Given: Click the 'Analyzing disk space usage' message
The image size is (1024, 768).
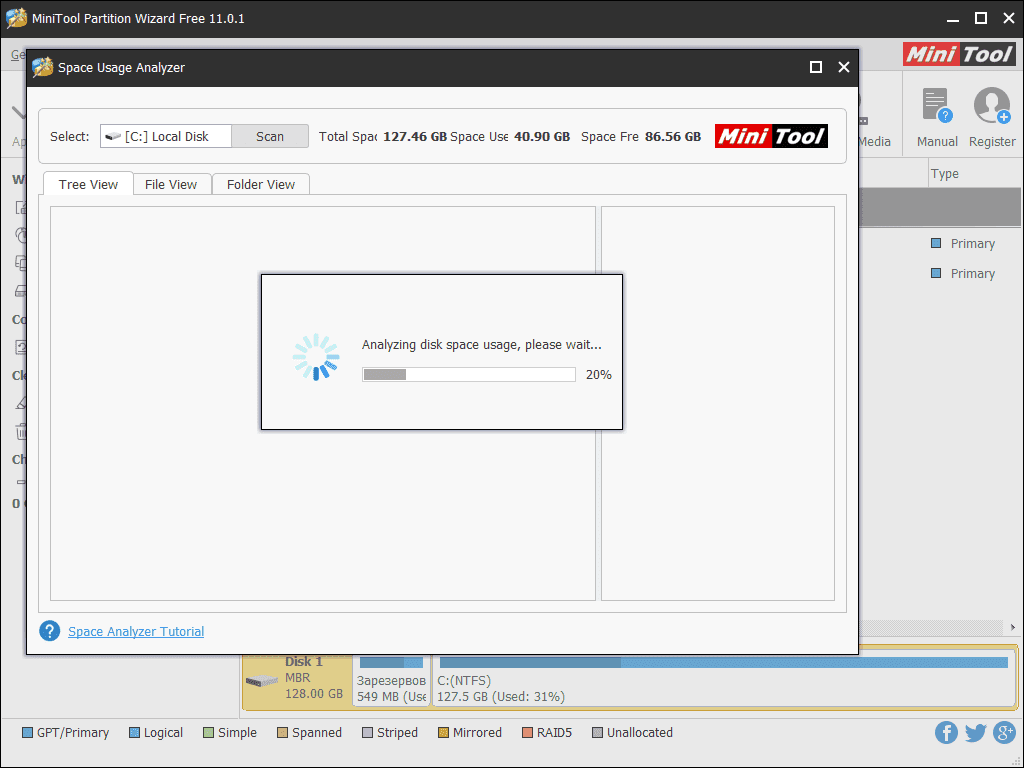Looking at the screenshot, I should pos(481,344).
